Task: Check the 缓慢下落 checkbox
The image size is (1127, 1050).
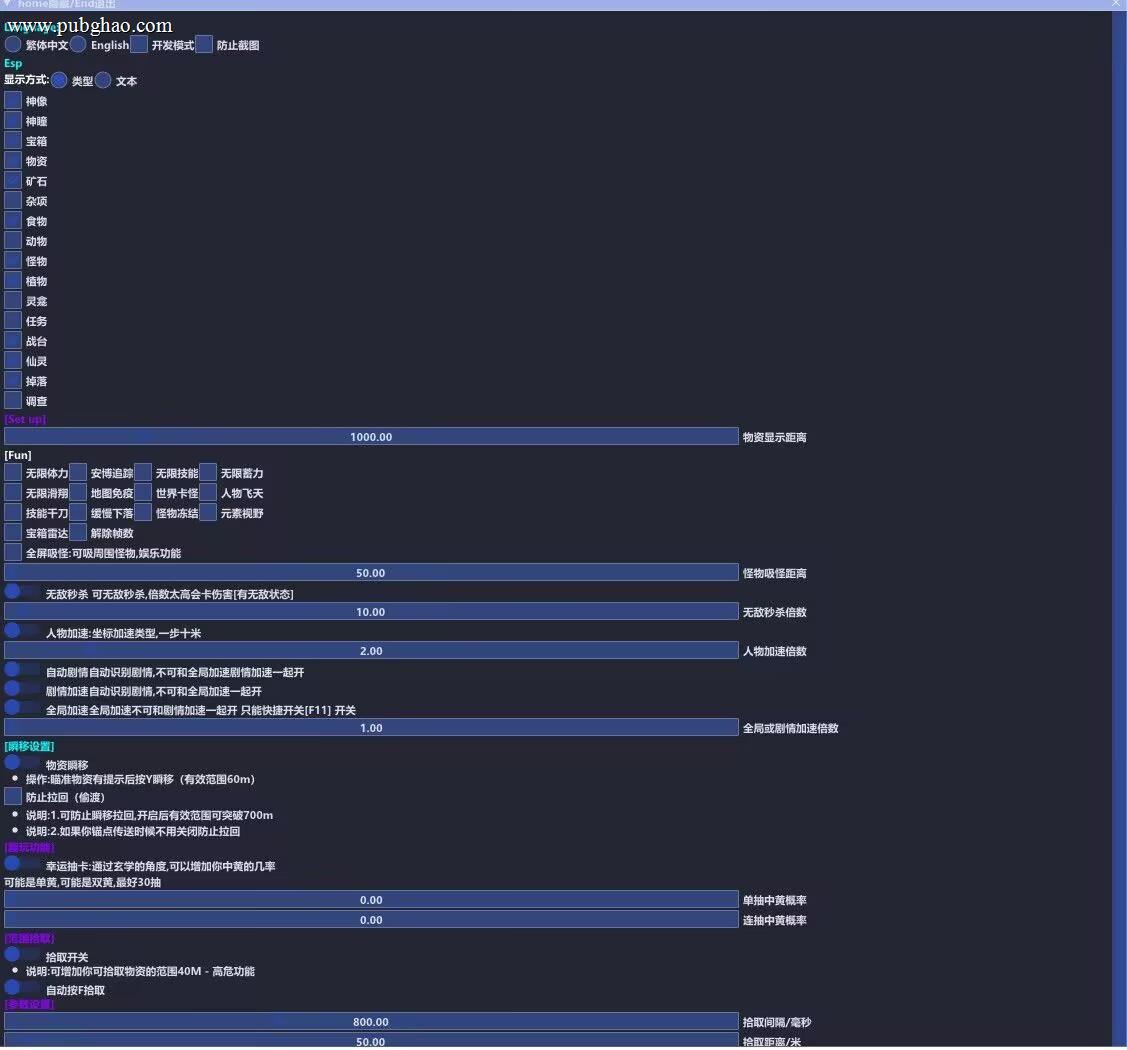Action: pos(78,513)
